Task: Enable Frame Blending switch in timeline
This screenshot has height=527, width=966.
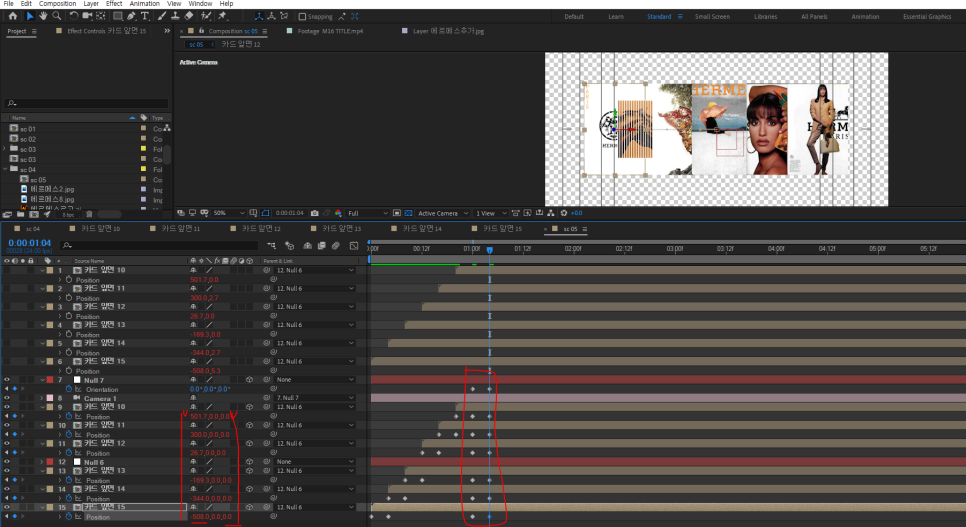Action: click(x=322, y=245)
